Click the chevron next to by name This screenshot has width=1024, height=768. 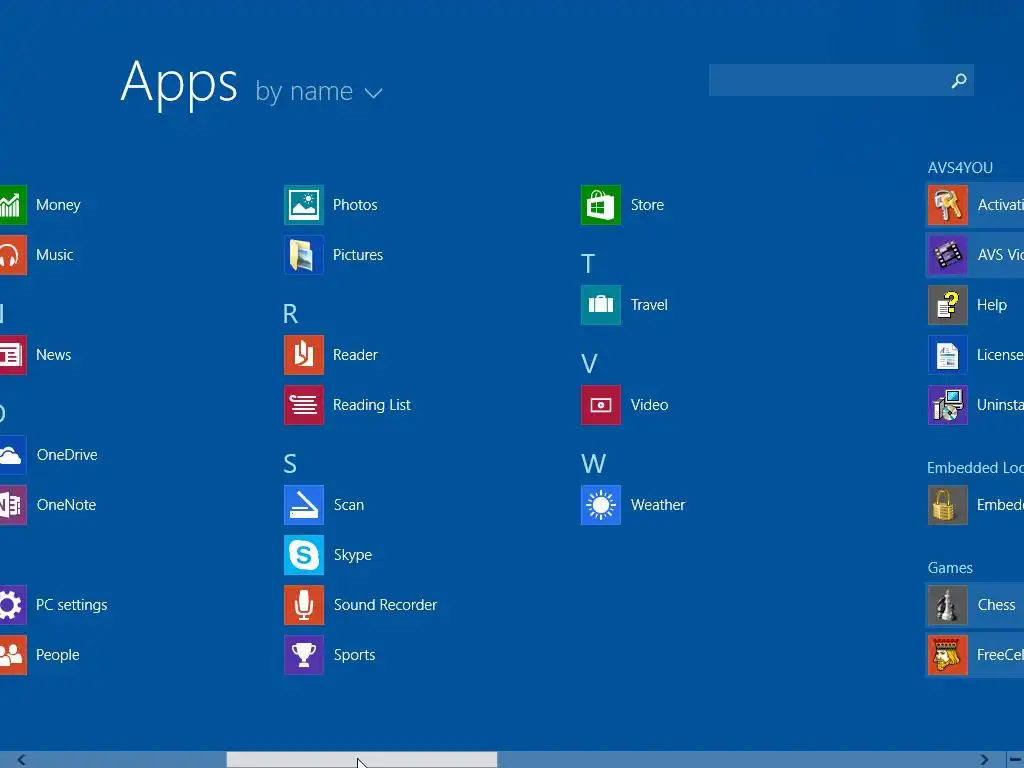(x=373, y=93)
